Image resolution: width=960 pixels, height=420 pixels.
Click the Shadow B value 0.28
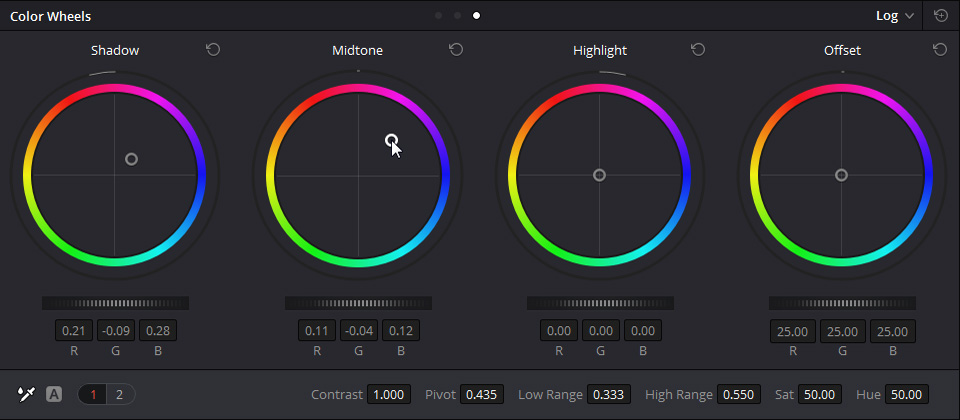coord(158,331)
